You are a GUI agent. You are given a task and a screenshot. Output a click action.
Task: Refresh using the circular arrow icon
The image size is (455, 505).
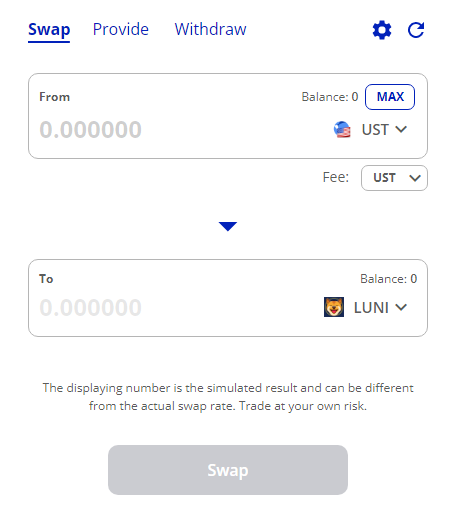(x=416, y=30)
